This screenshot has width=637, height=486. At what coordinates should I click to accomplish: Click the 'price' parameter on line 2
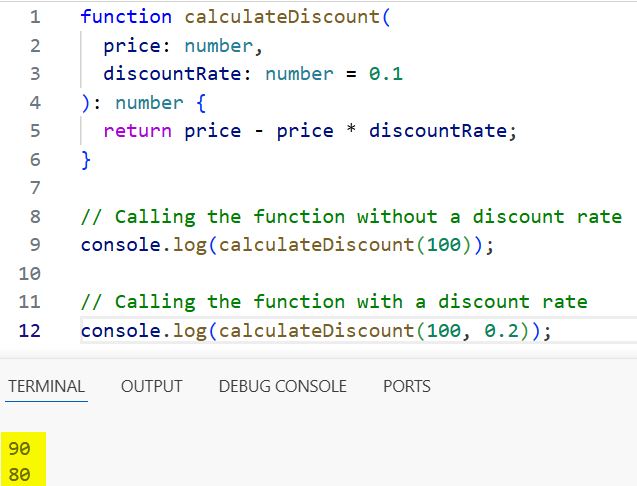pos(132,46)
